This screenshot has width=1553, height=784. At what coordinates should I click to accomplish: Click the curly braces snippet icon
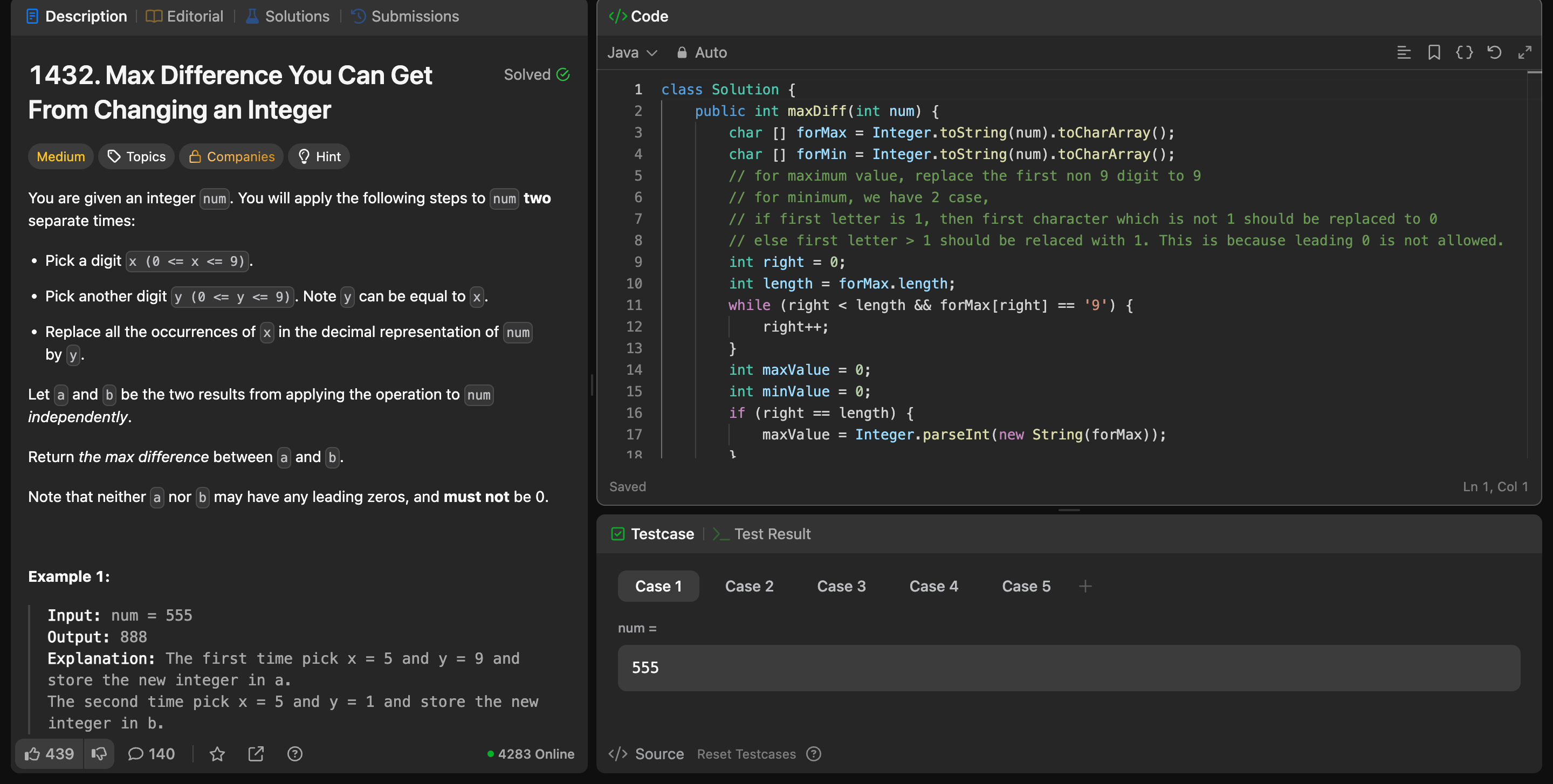click(1464, 52)
